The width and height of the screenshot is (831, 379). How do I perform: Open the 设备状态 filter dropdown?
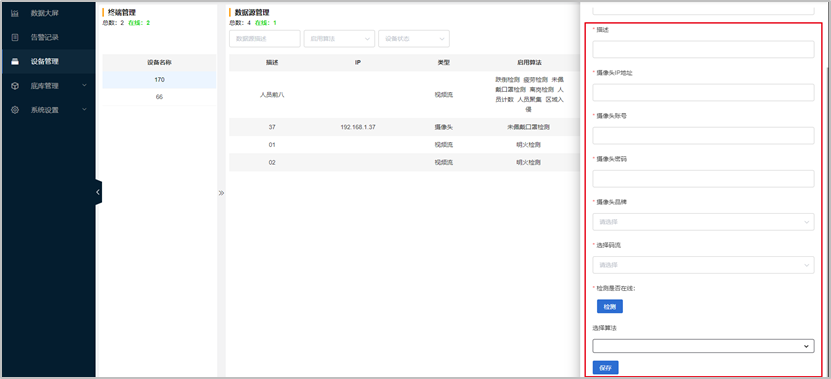click(414, 39)
